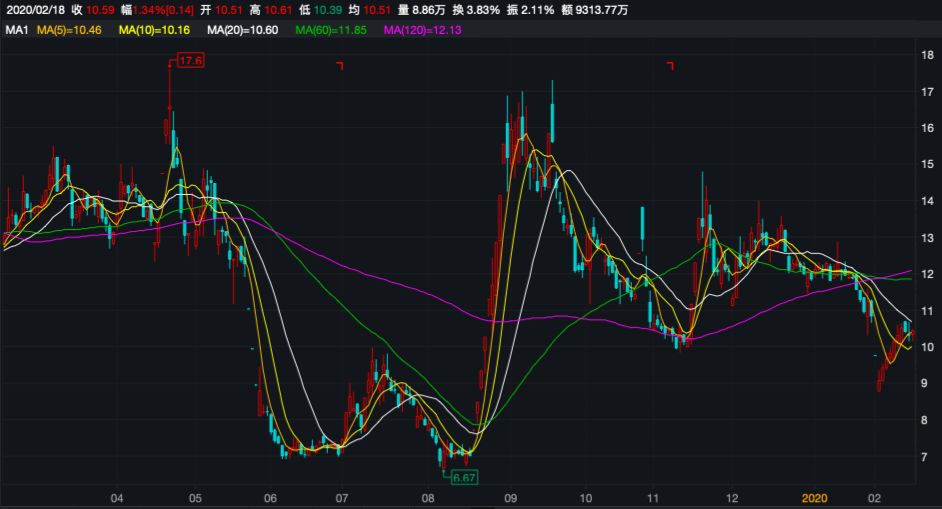This screenshot has height=509, width=942.
Task: Click the closing price 10.59 value
Action: 100,10
